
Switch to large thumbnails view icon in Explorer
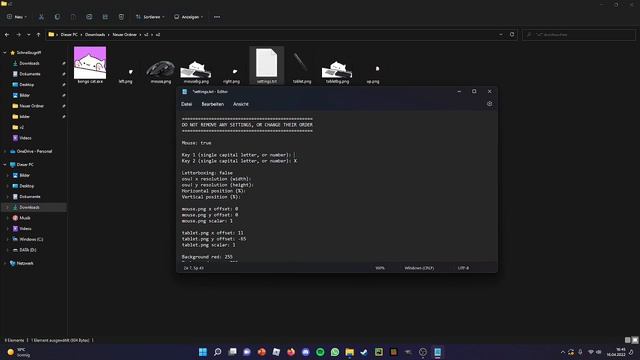click(635, 340)
